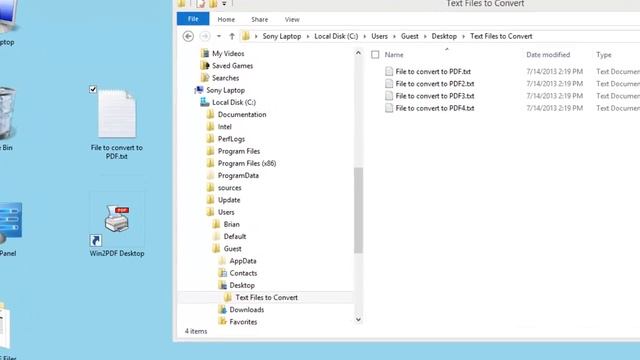The width and height of the screenshot is (640, 360).
Task: Click navigation pane scroll up arrow
Action: point(358,53)
